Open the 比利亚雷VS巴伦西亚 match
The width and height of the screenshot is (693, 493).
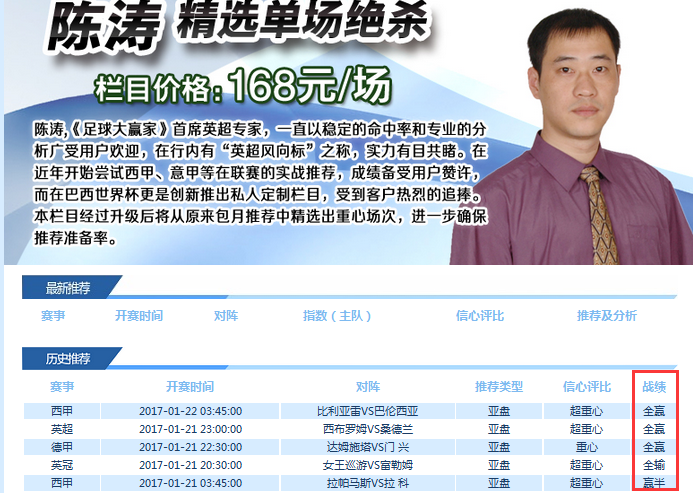tap(368, 411)
